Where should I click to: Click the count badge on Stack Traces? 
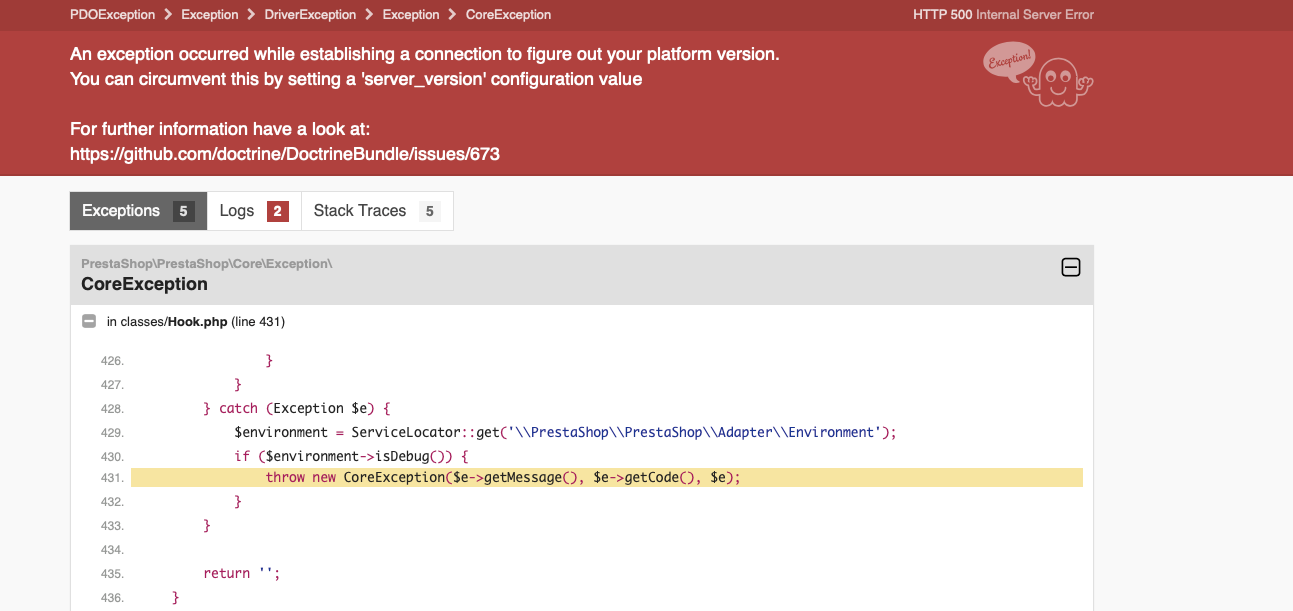point(429,212)
